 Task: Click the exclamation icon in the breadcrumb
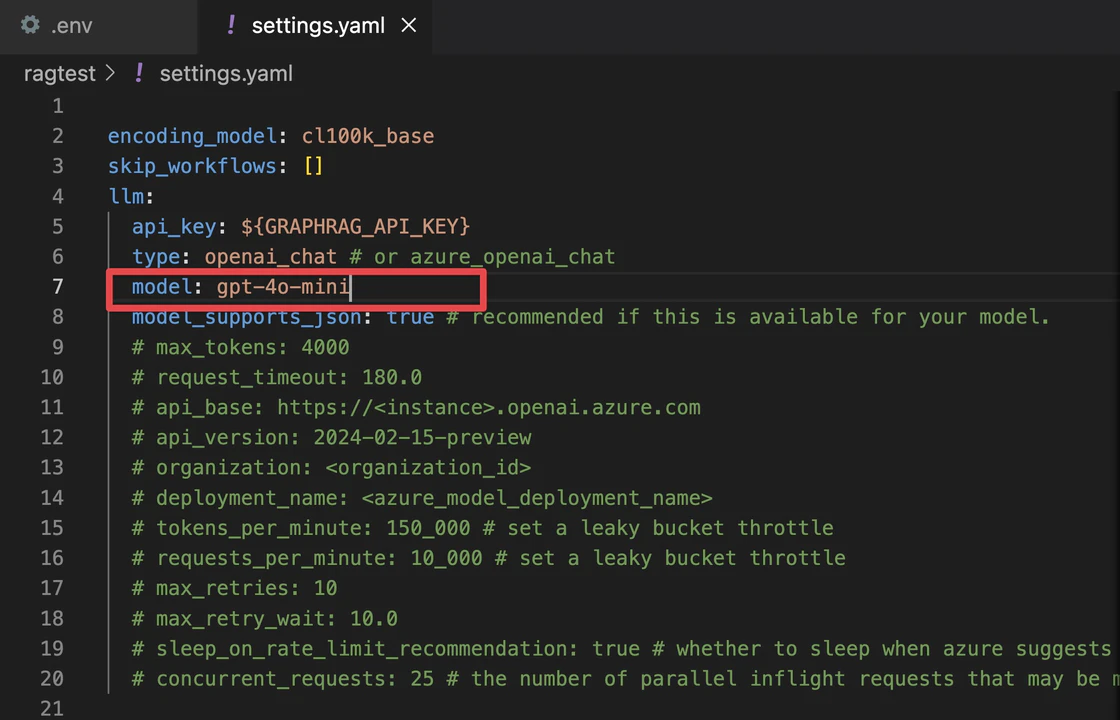point(139,73)
